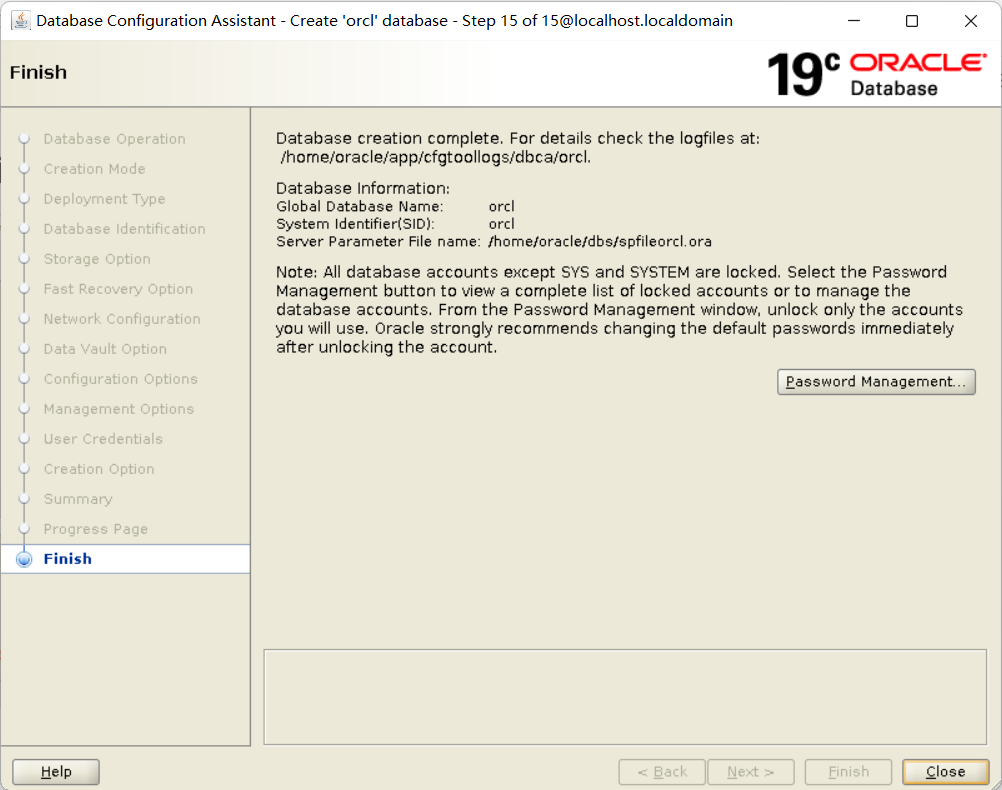Click the note about locked accounts

tap(619, 309)
